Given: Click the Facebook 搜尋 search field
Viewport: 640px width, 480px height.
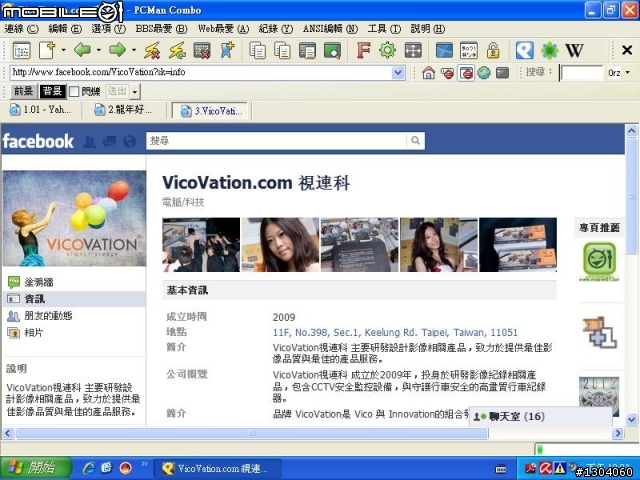Looking at the screenshot, I should pyautogui.click(x=276, y=140).
